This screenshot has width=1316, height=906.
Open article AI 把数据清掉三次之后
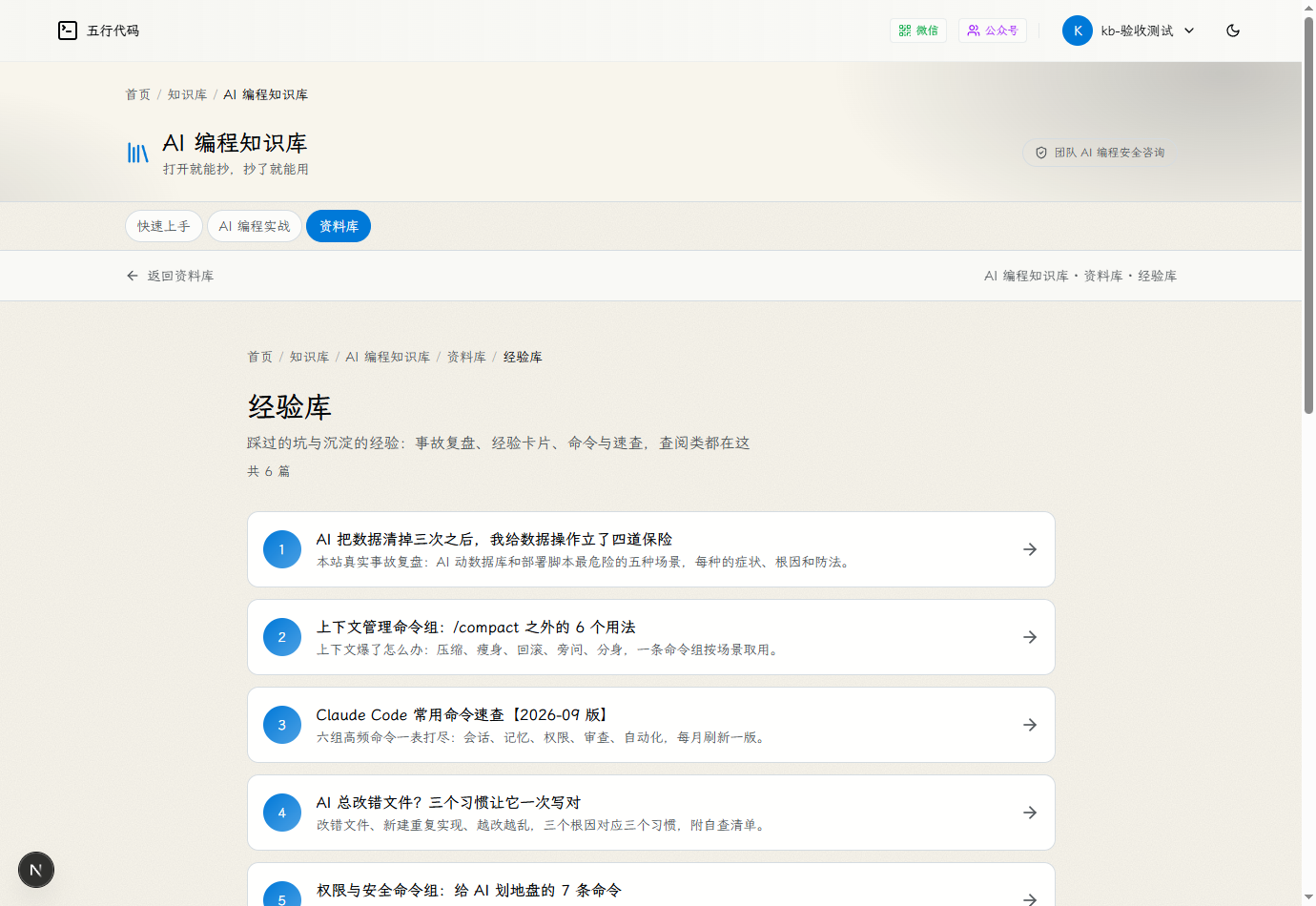(651, 549)
